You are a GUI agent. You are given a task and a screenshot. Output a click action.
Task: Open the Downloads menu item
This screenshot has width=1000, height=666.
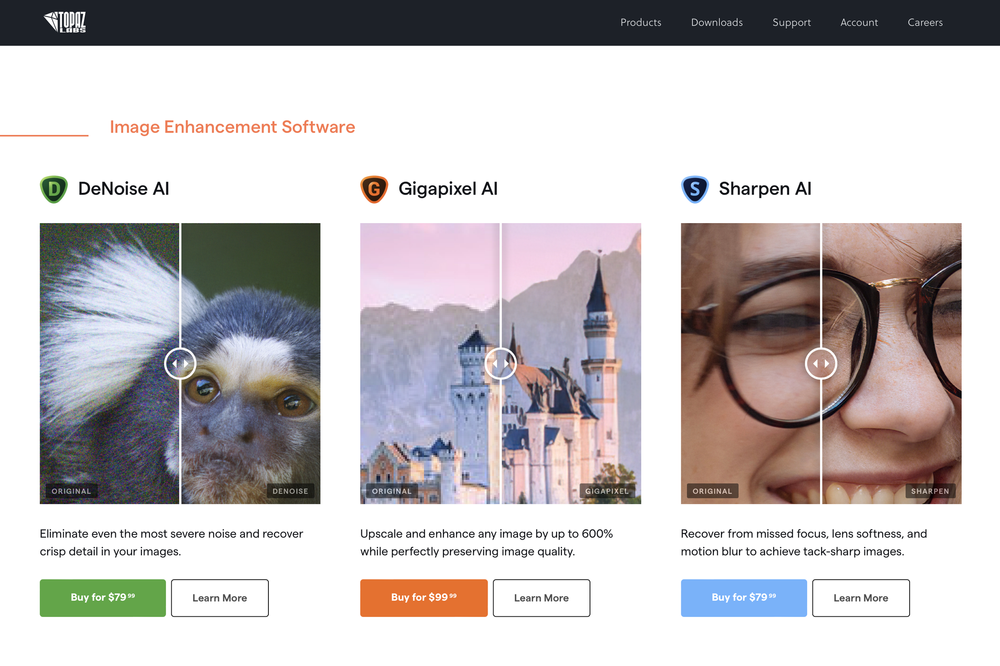click(717, 22)
